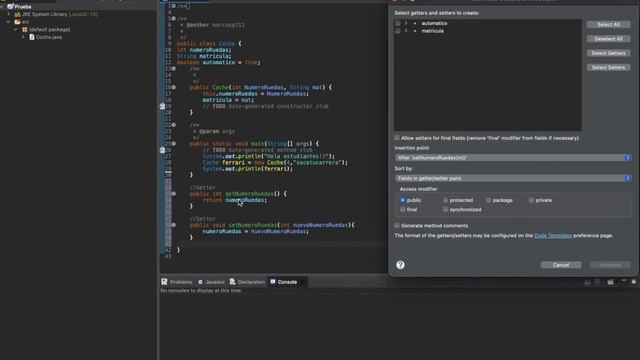Click the Coche.java file icon
Viewport: 640px width, 360px height.
[32, 37]
